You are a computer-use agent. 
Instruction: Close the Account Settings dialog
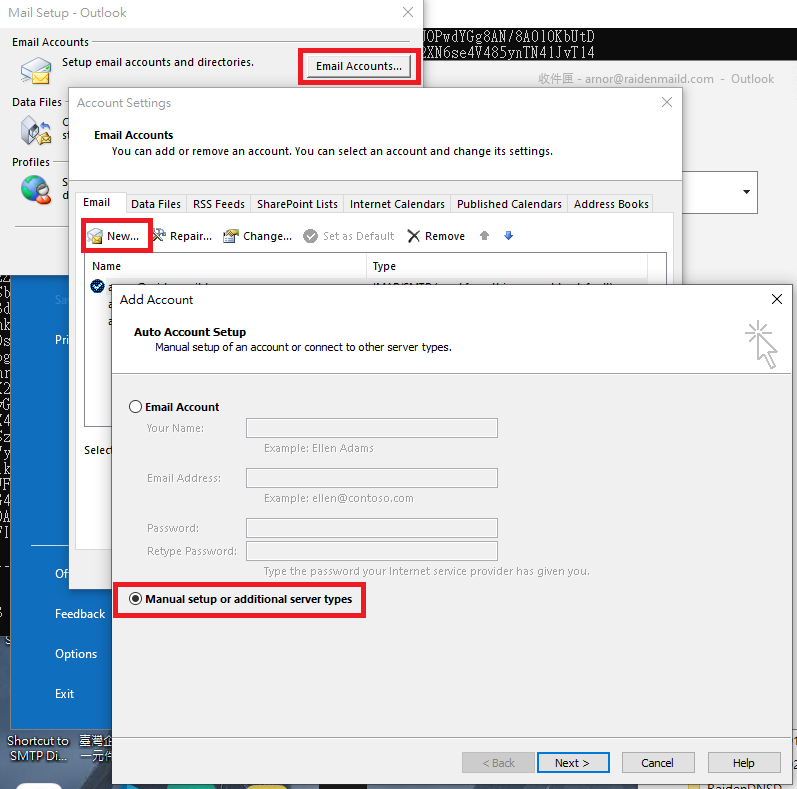click(x=667, y=102)
